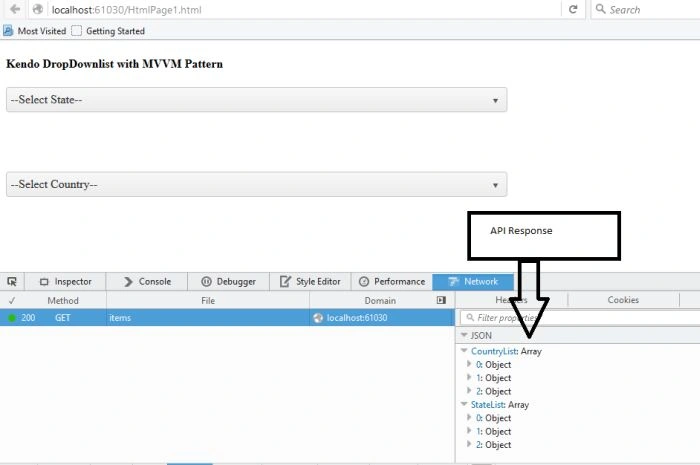Click the green status dot of request
The width and height of the screenshot is (700, 465).
(12, 318)
